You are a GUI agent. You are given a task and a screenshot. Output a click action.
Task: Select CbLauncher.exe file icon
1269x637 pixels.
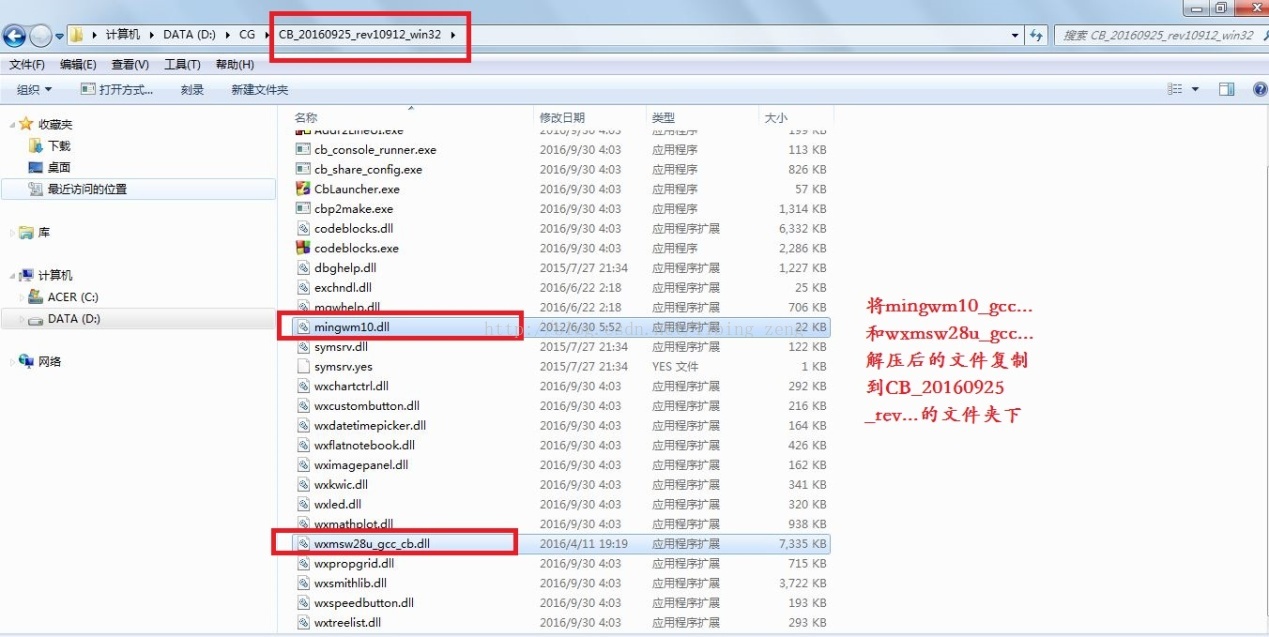(304, 189)
